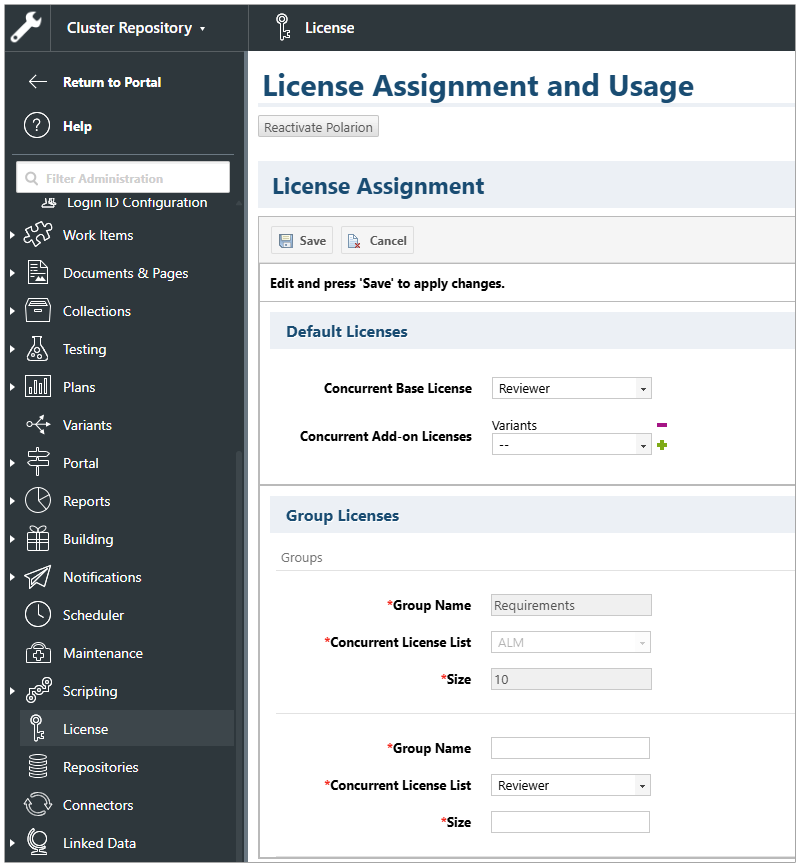Click the Reactivate Polarion button
This screenshot has width=800, height=867.
[x=318, y=127]
